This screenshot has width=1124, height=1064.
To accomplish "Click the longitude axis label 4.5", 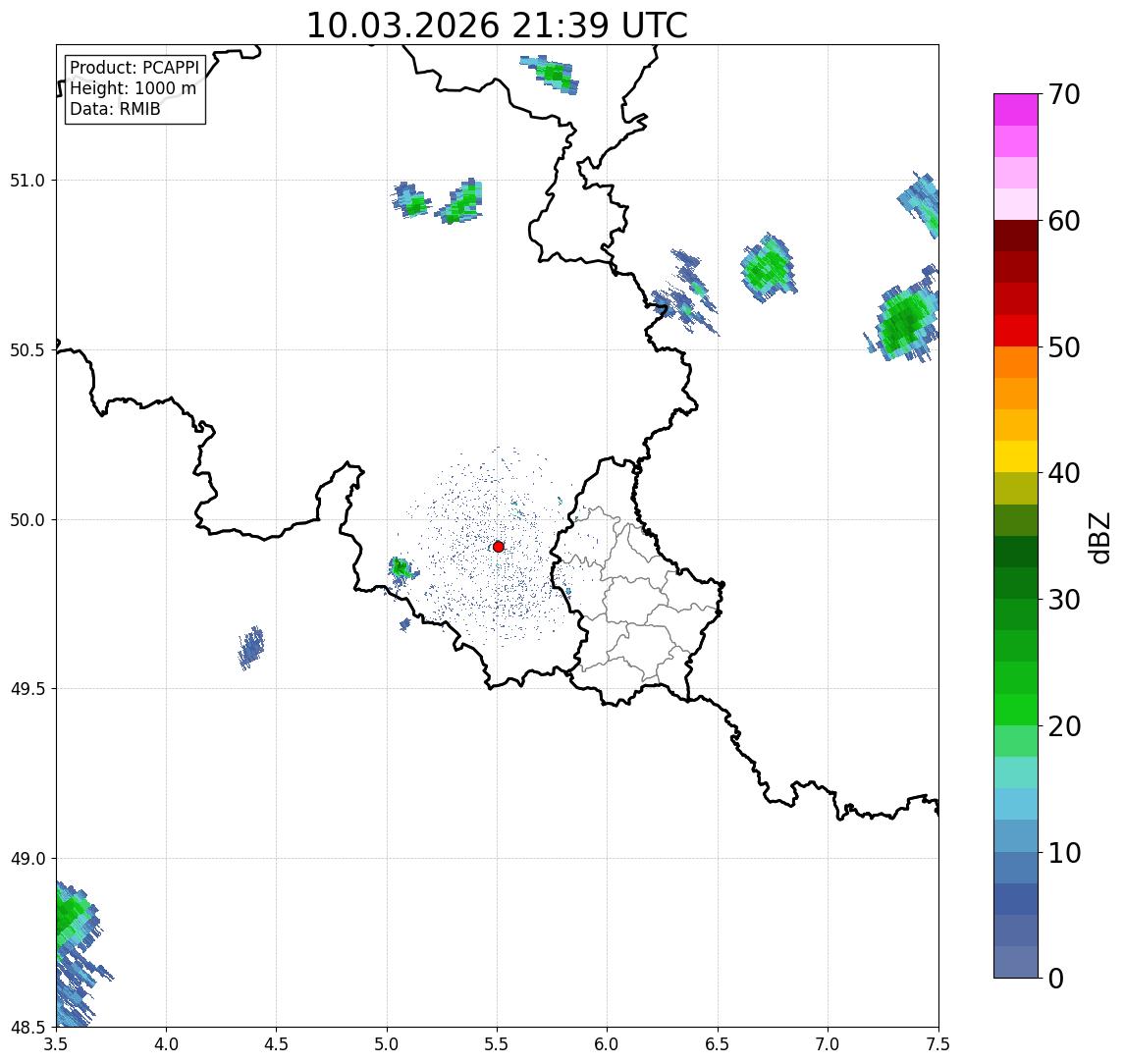I will pyautogui.click(x=277, y=1044).
